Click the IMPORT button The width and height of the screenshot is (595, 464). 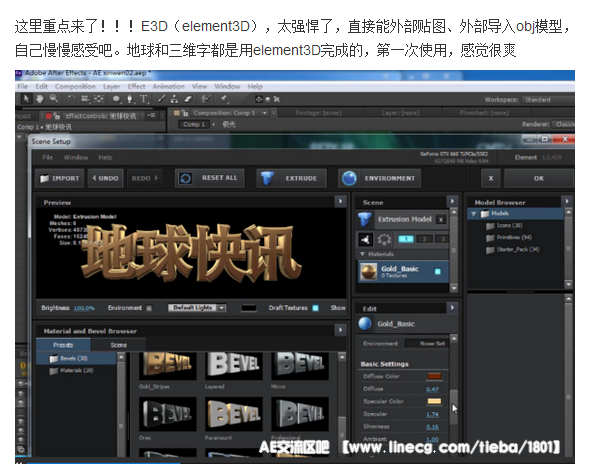click(x=60, y=178)
